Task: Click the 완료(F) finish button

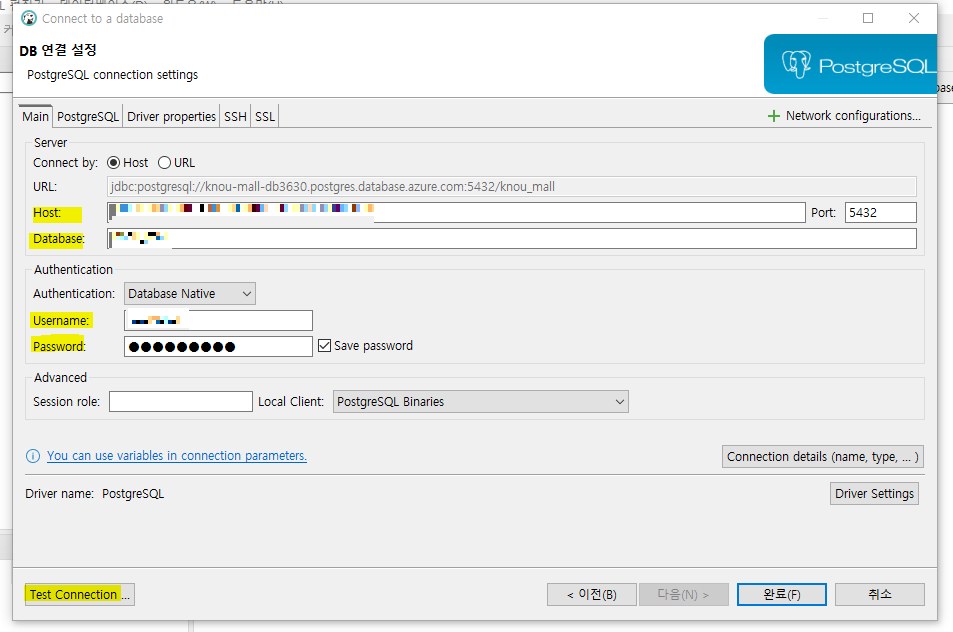Action: (x=782, y=594)
